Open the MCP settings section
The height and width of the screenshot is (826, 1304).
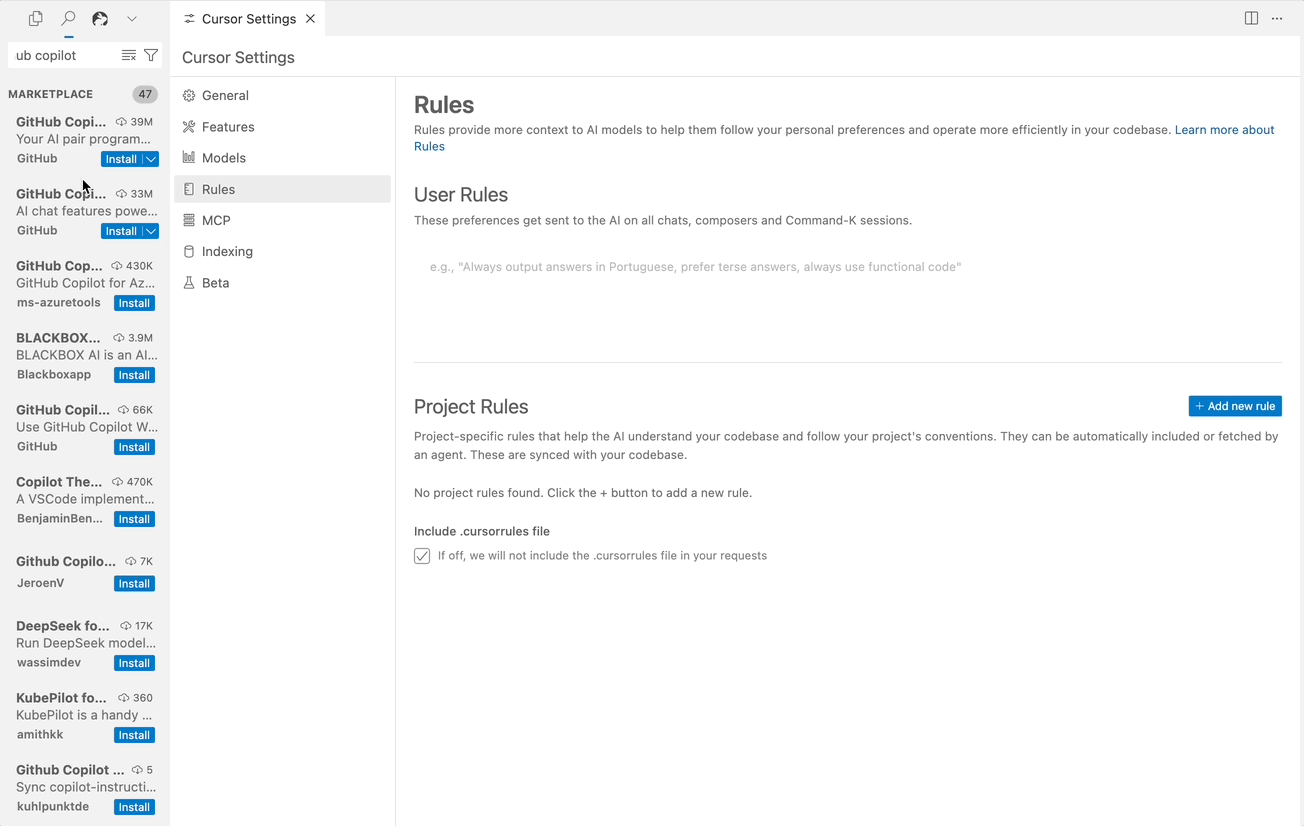point(282,220)
